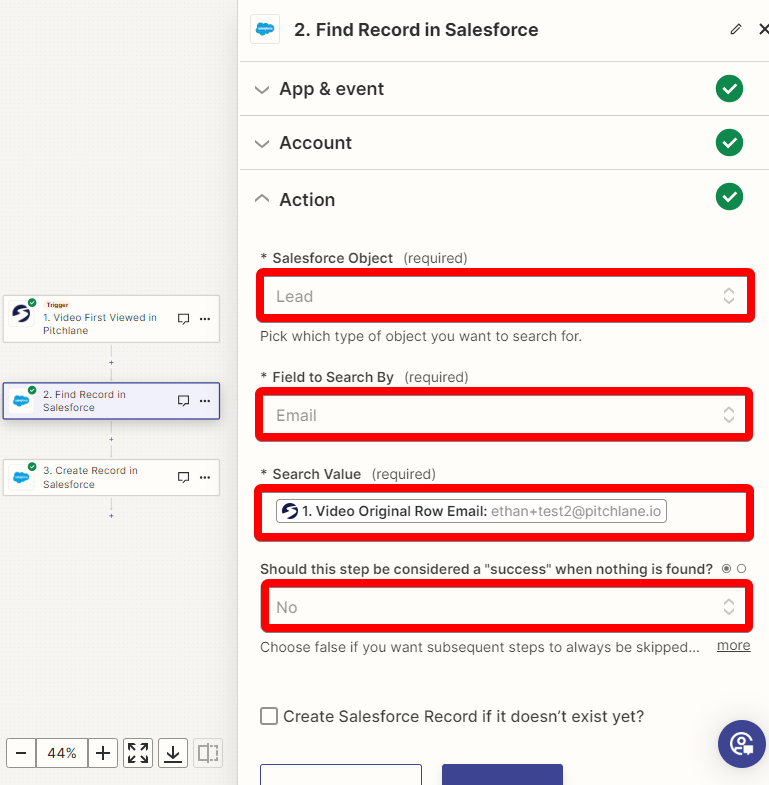Open the three-dot menu on step 3
The width and height of the screenshot is (769, 785).
(x=205, y=478)
